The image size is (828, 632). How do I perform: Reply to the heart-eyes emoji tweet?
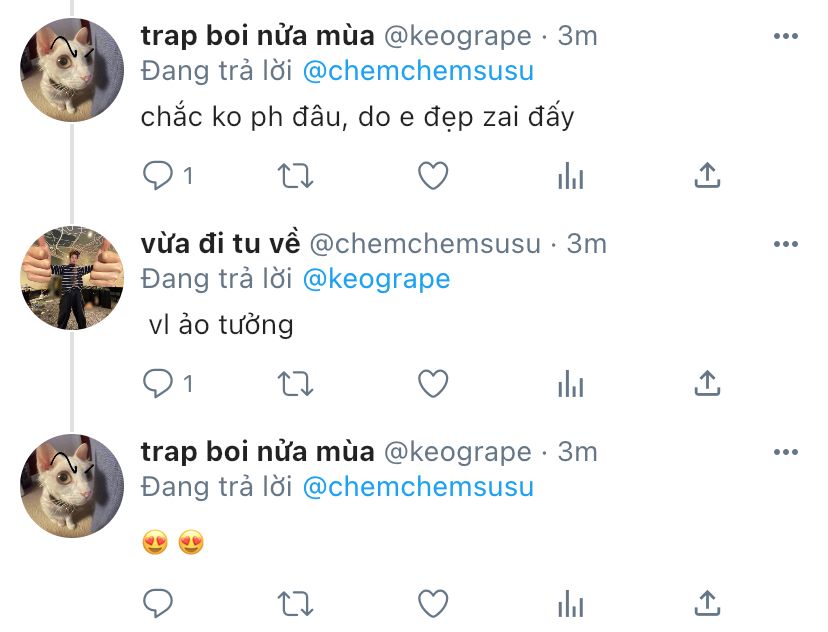[159, 603]
